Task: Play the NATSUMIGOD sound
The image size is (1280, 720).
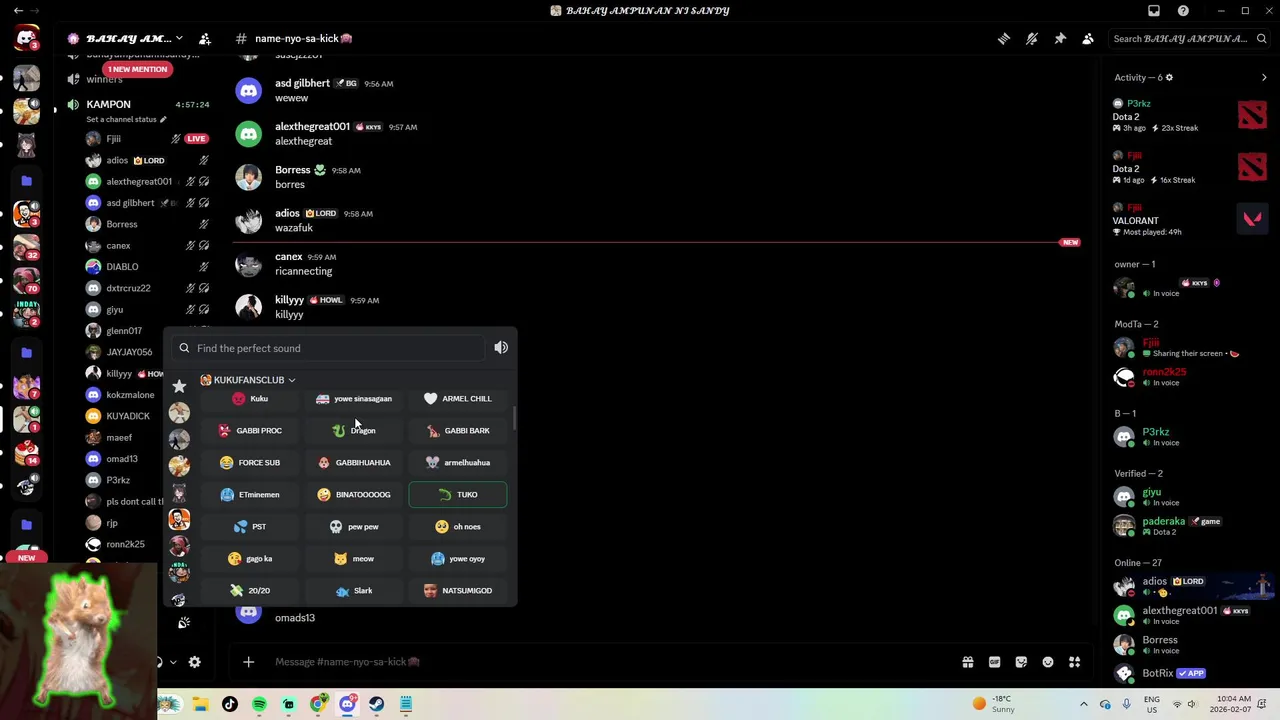Action: click(458, 590)
